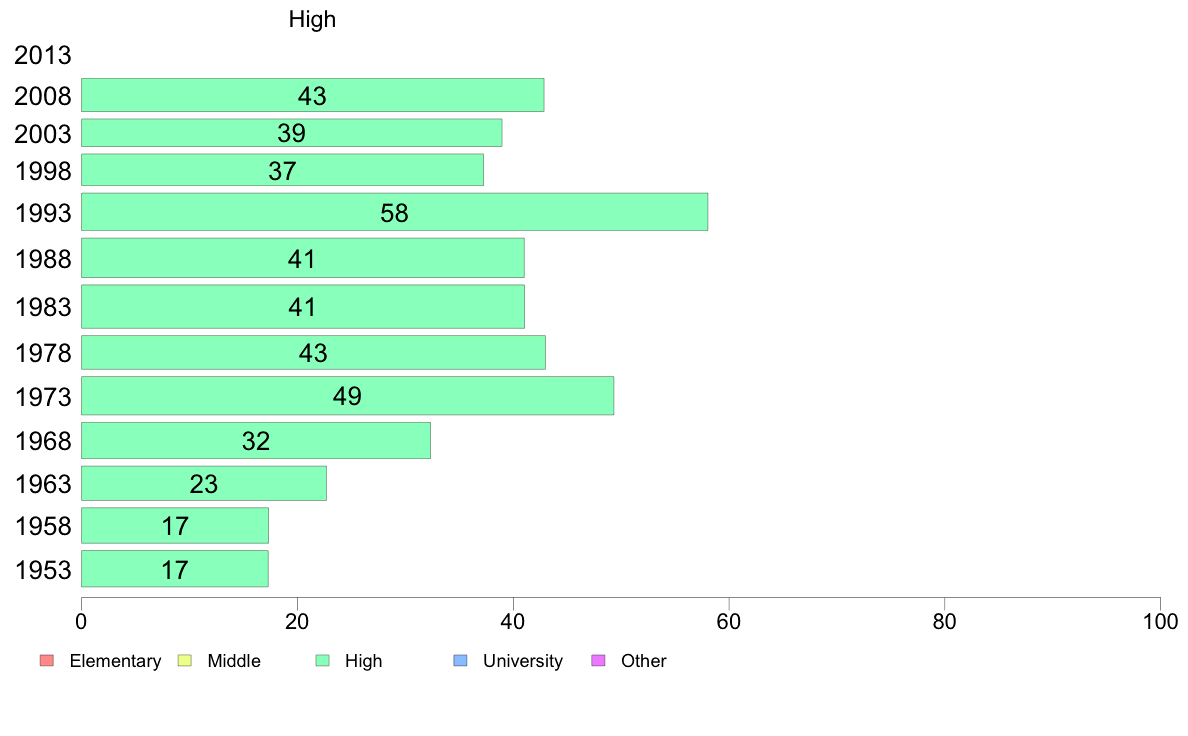The width and height of the screenshot is (1188, 736).
Task: Select the 2008 bar showing 43
Action: [313, 95]
